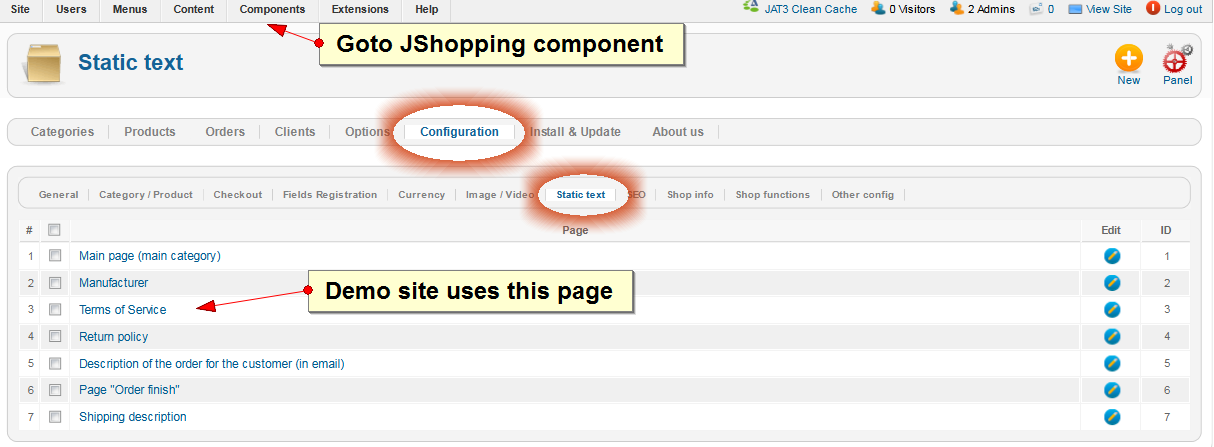Viewport: 1214px width, 447px height.
Task: Check the Return policy checkbox
Action: point(55,336)
